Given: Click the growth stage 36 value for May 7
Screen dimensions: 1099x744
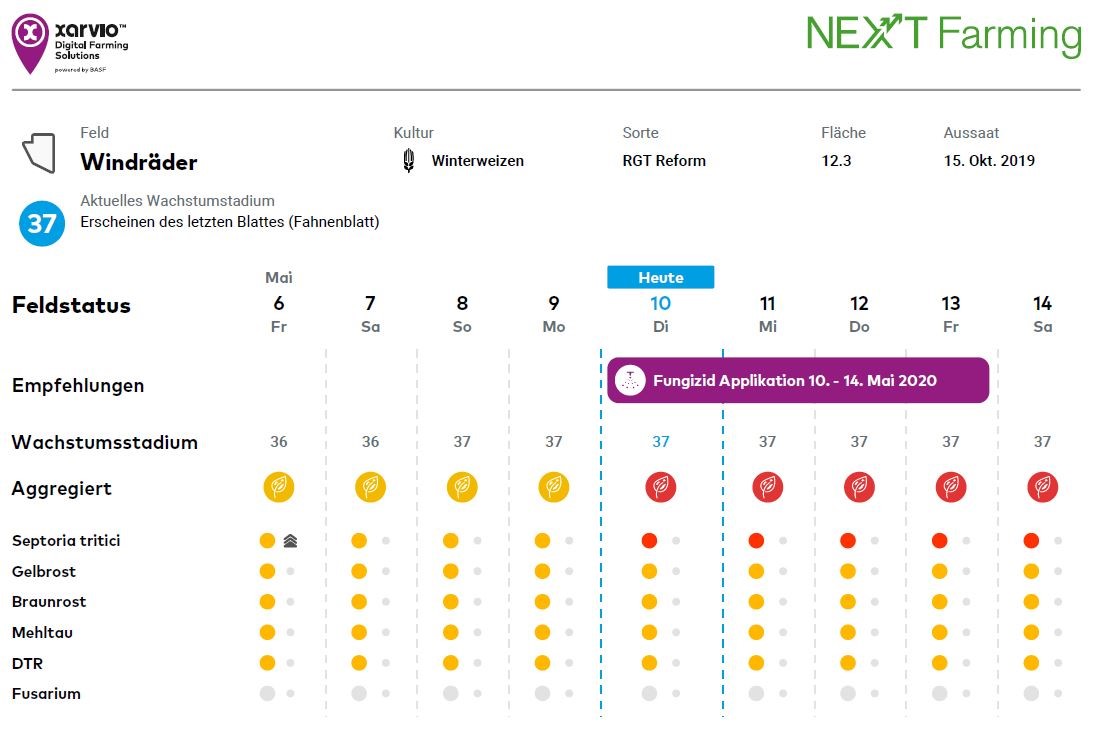Looking at the screenshot, I should point(370,442).
